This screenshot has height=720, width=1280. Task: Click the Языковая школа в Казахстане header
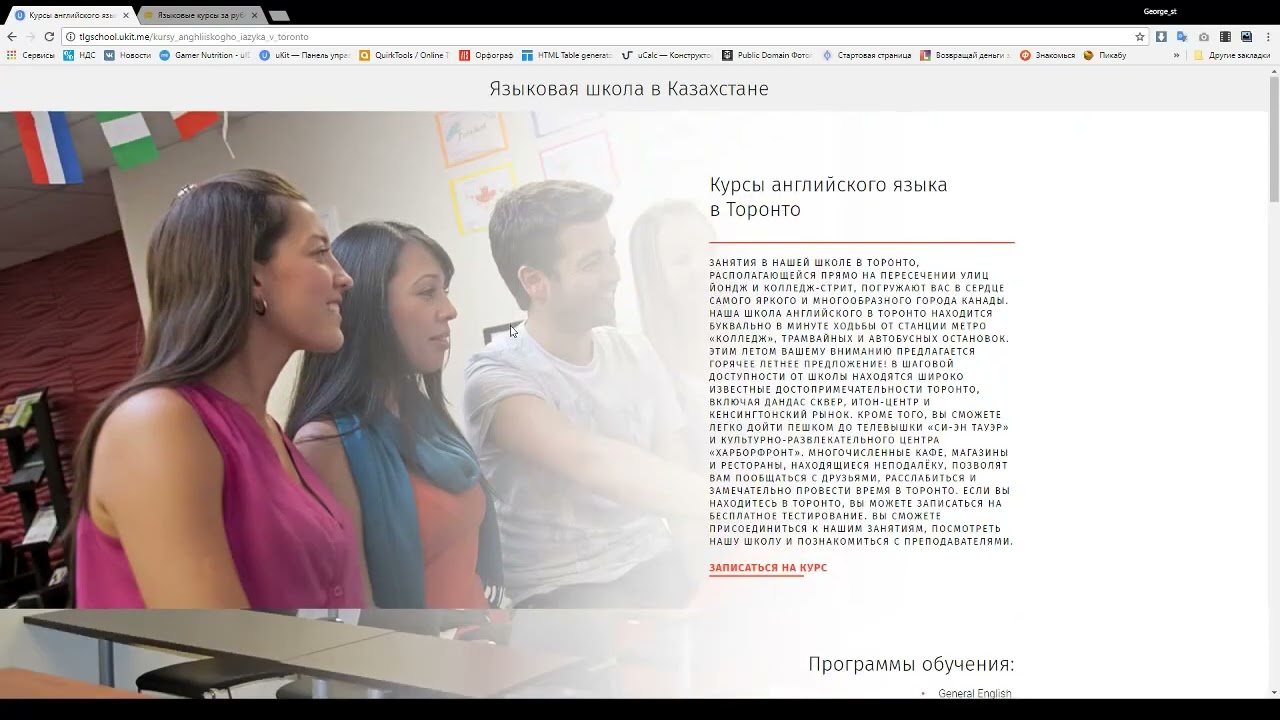coord(629,89)
